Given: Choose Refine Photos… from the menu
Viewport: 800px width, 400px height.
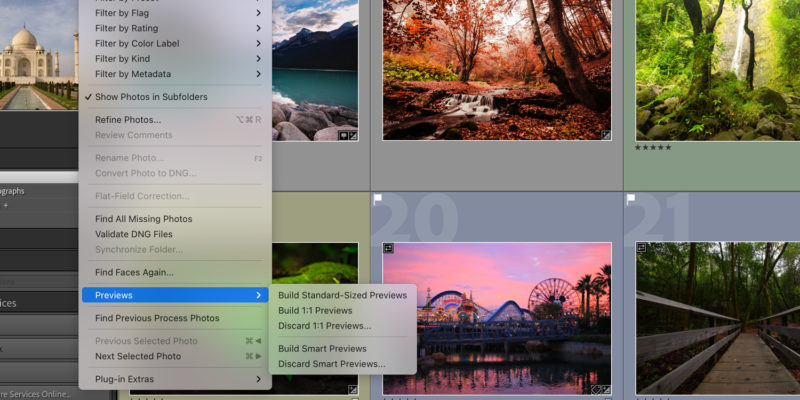Looking at the screenshot, I should click(x=175, y=120).
